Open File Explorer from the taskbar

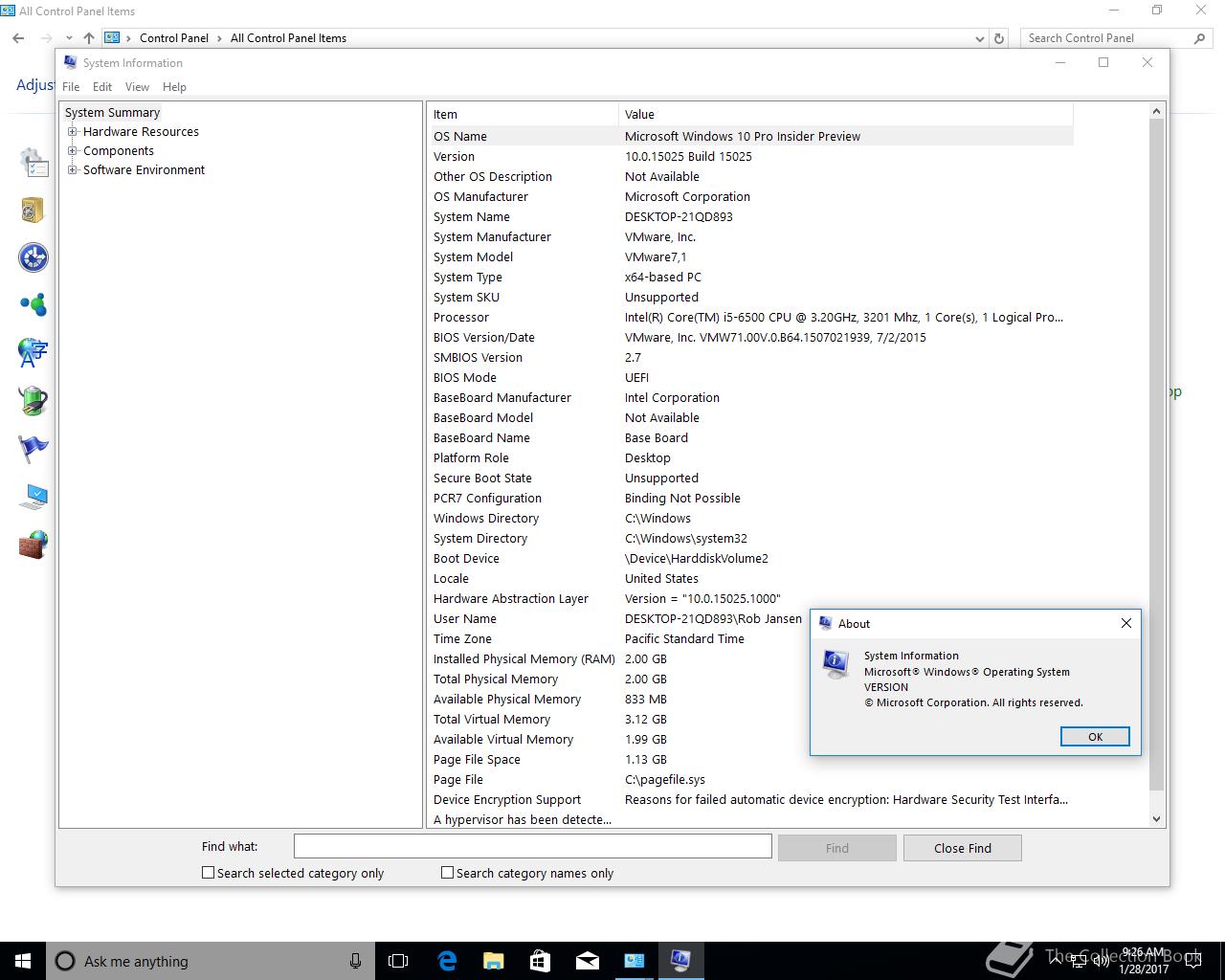494,961
